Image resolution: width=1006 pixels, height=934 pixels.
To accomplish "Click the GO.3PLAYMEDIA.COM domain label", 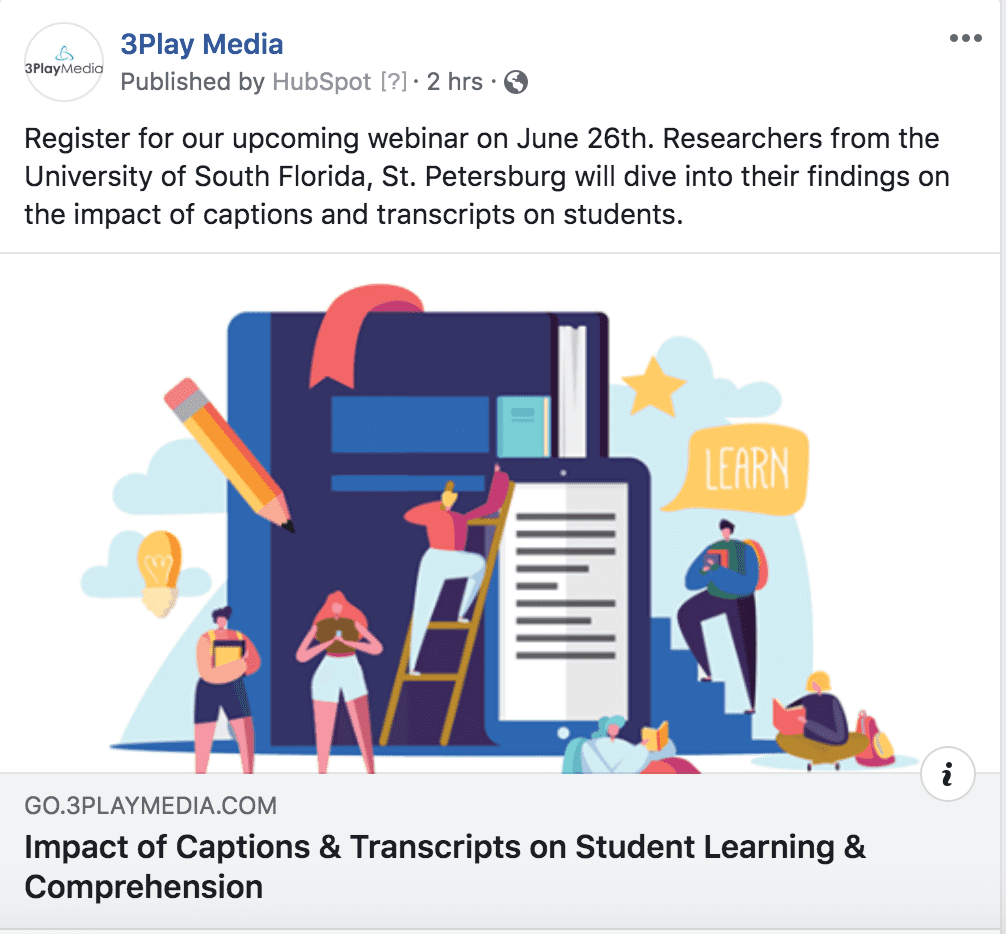I will (x=151, y=806).
